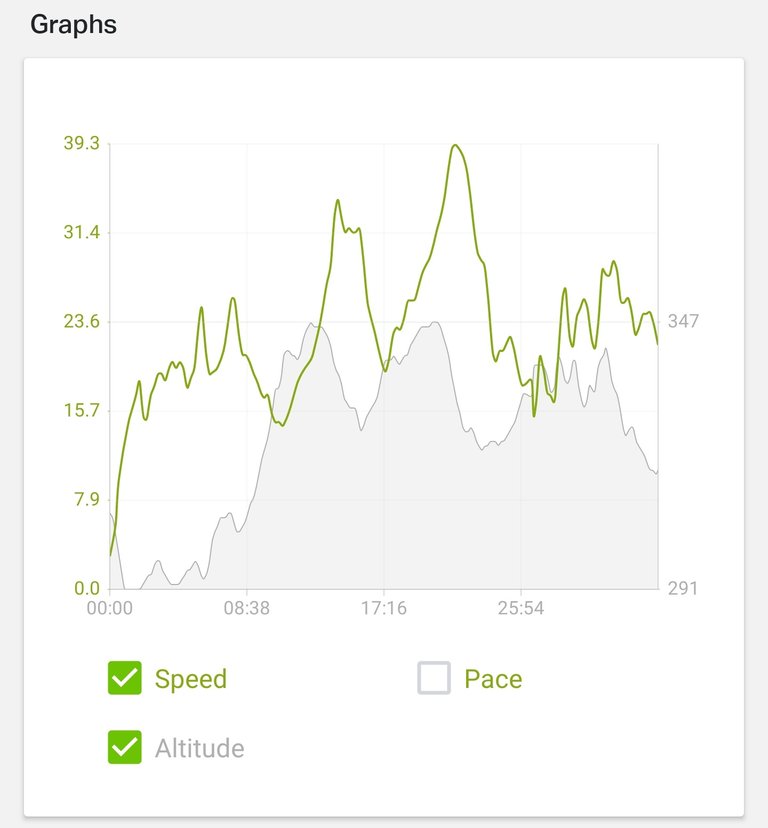Click the highest peak of the speed line
The width and height of the screenshot is (768, 828).
click(x=455, y=146)
